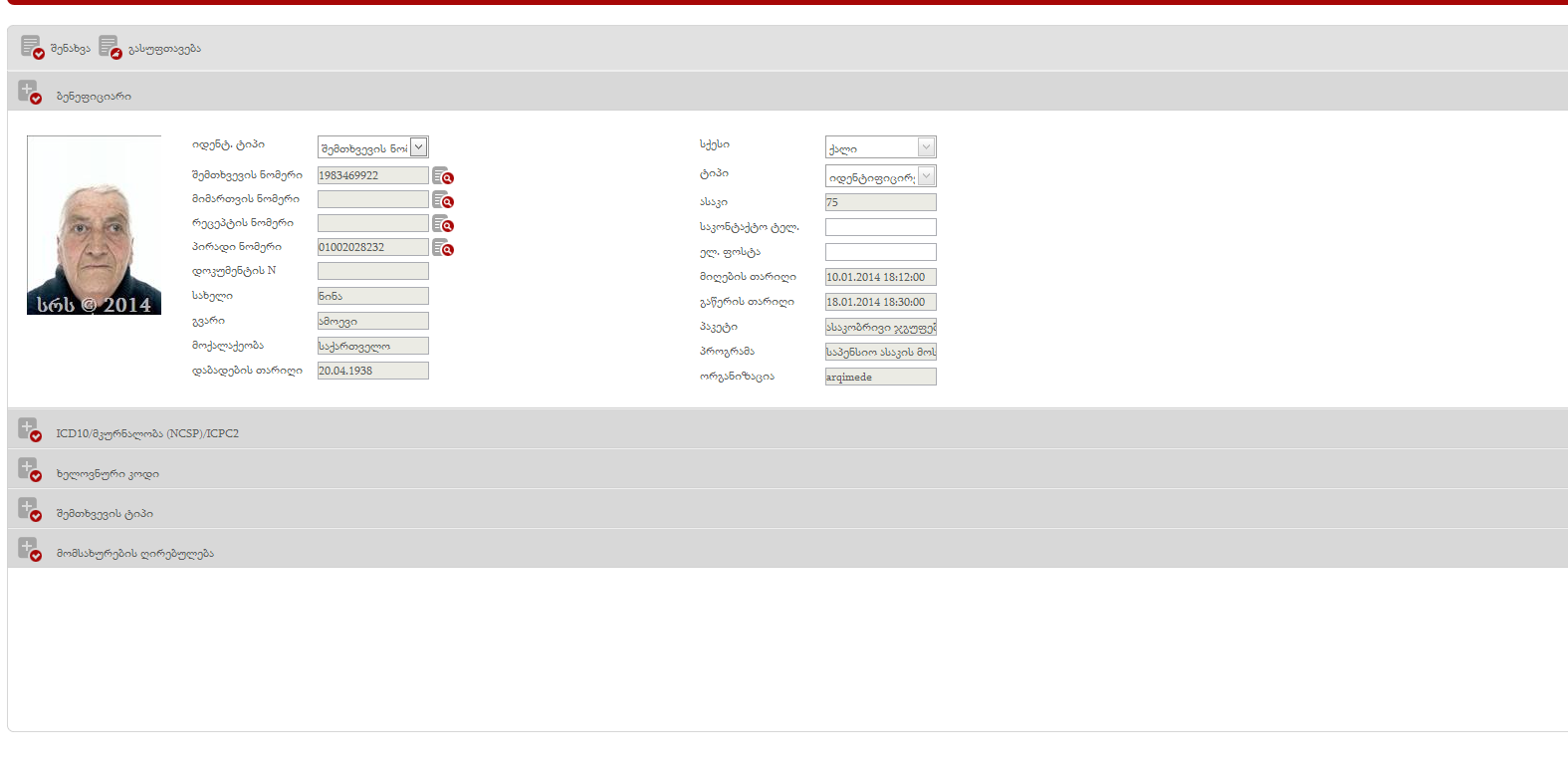Click the საკონტაქტო ტელ. input field
The height and width of the screenshot is (771, 1568).
click(880, 227)
